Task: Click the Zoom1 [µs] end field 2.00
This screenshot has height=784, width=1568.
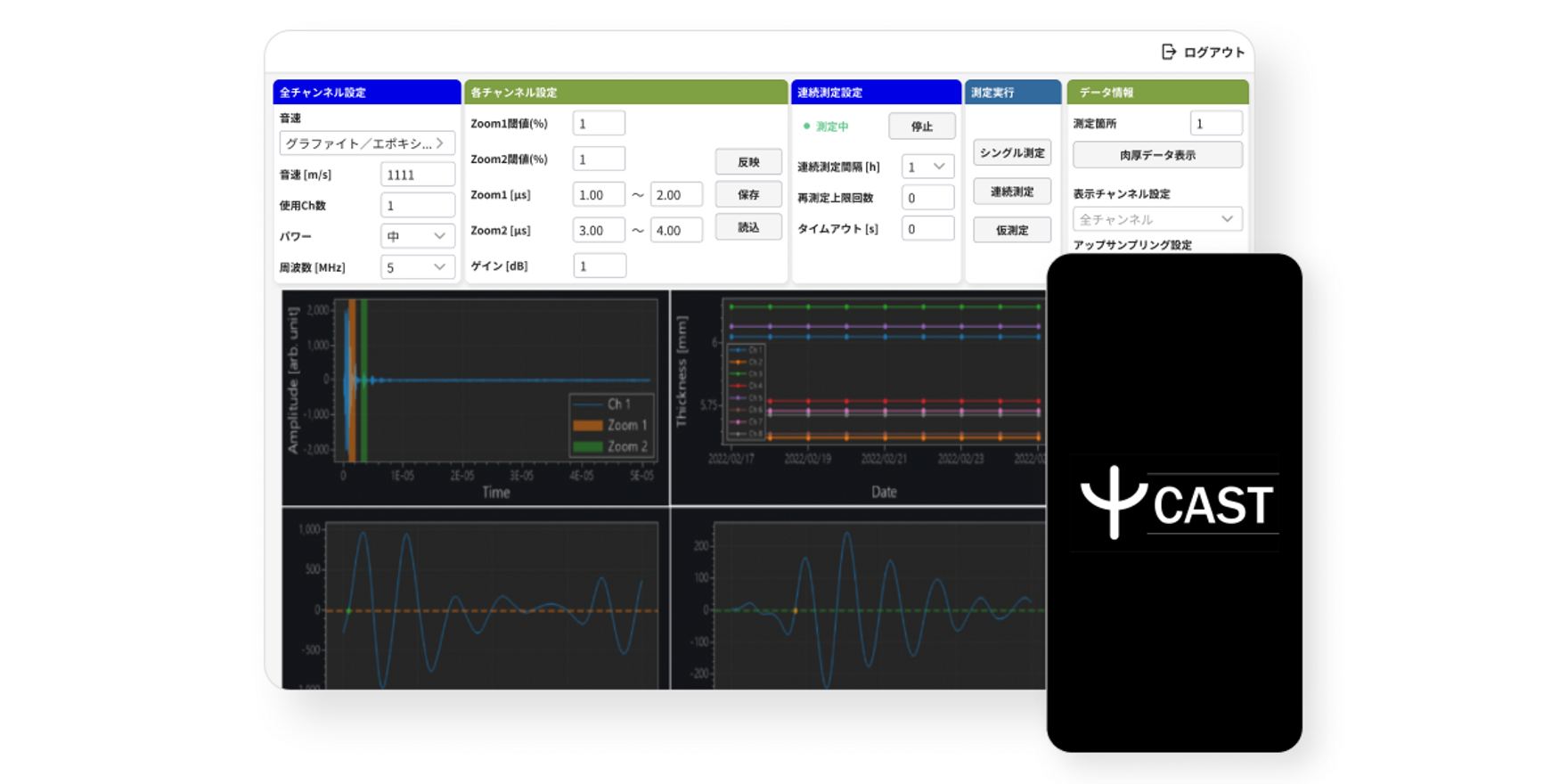Action: [676, 195]
